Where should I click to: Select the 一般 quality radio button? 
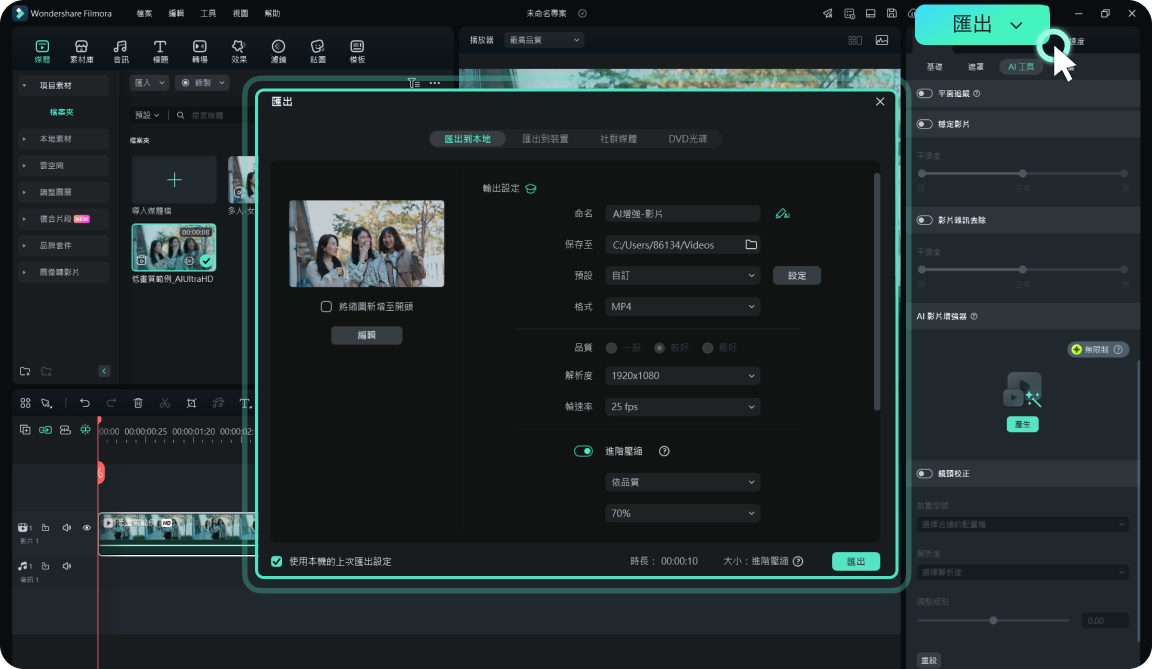point(611,347)
